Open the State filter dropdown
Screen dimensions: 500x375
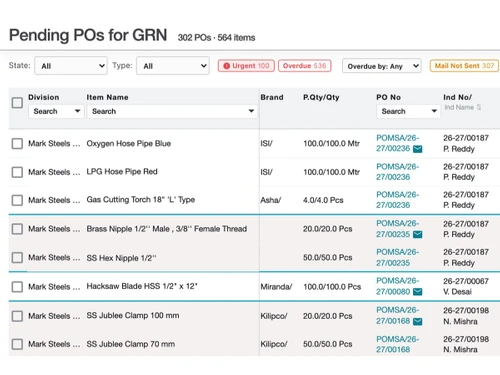coord(71,66)
